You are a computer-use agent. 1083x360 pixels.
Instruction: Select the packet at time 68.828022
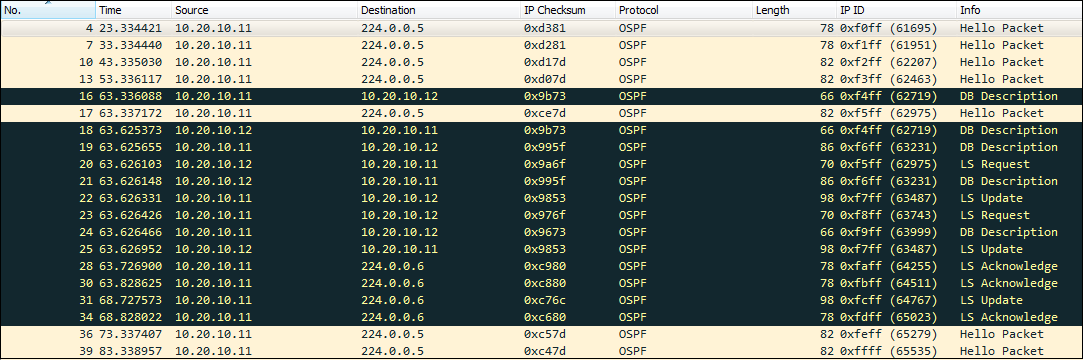(x=542, y=318)
